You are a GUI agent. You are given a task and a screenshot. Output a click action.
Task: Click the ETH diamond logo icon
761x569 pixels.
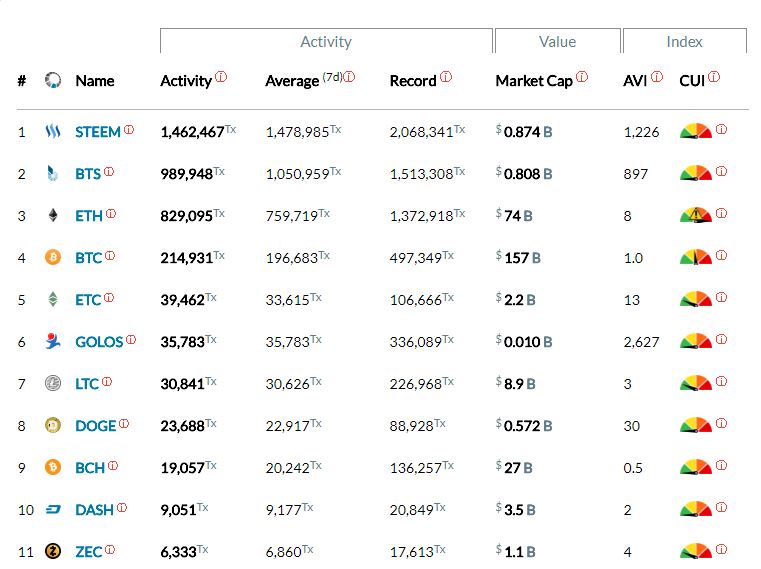[53, 215]
